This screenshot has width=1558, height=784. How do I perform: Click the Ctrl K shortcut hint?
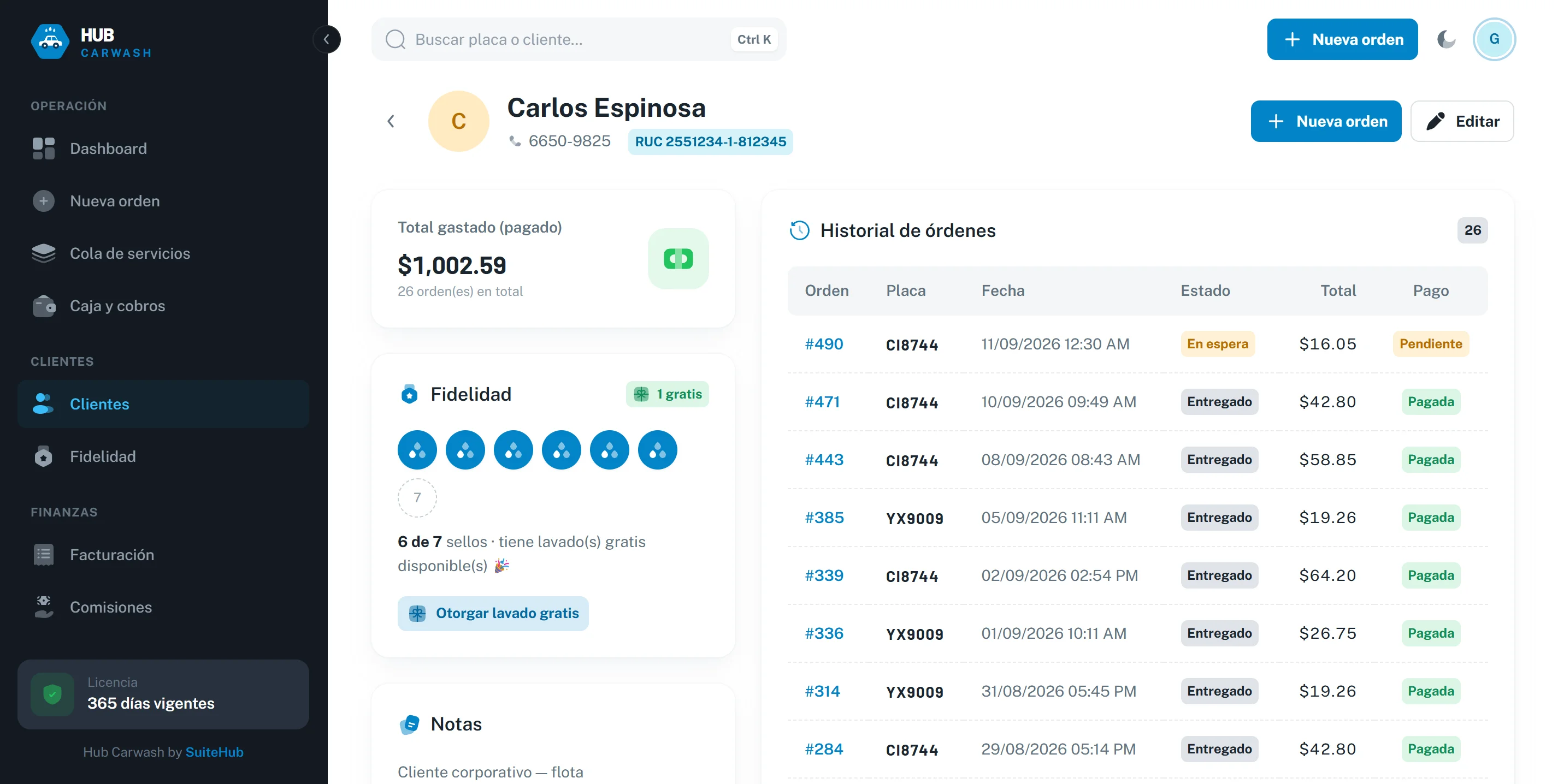tap(754, 39)
